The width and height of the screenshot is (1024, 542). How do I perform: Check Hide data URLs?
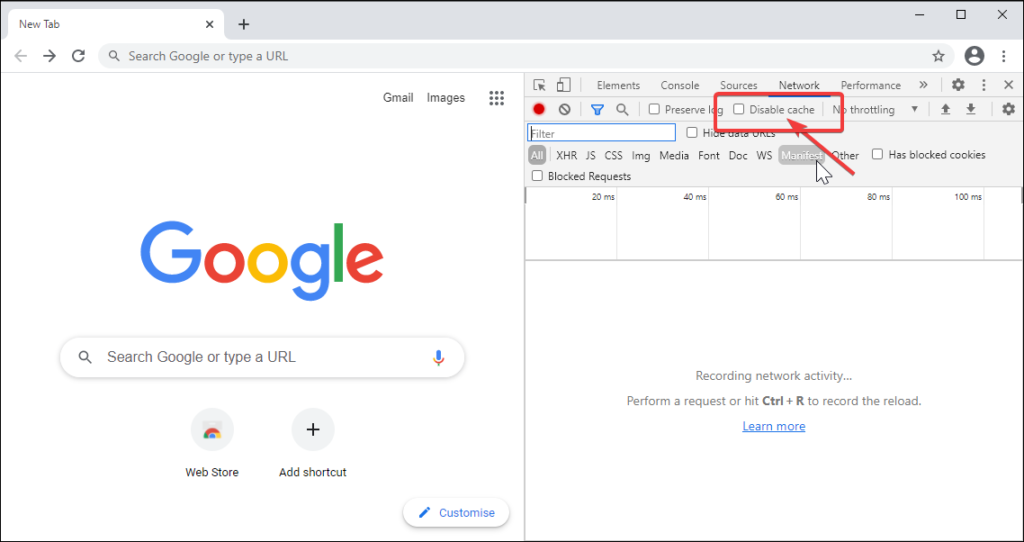tap(692, 133)
